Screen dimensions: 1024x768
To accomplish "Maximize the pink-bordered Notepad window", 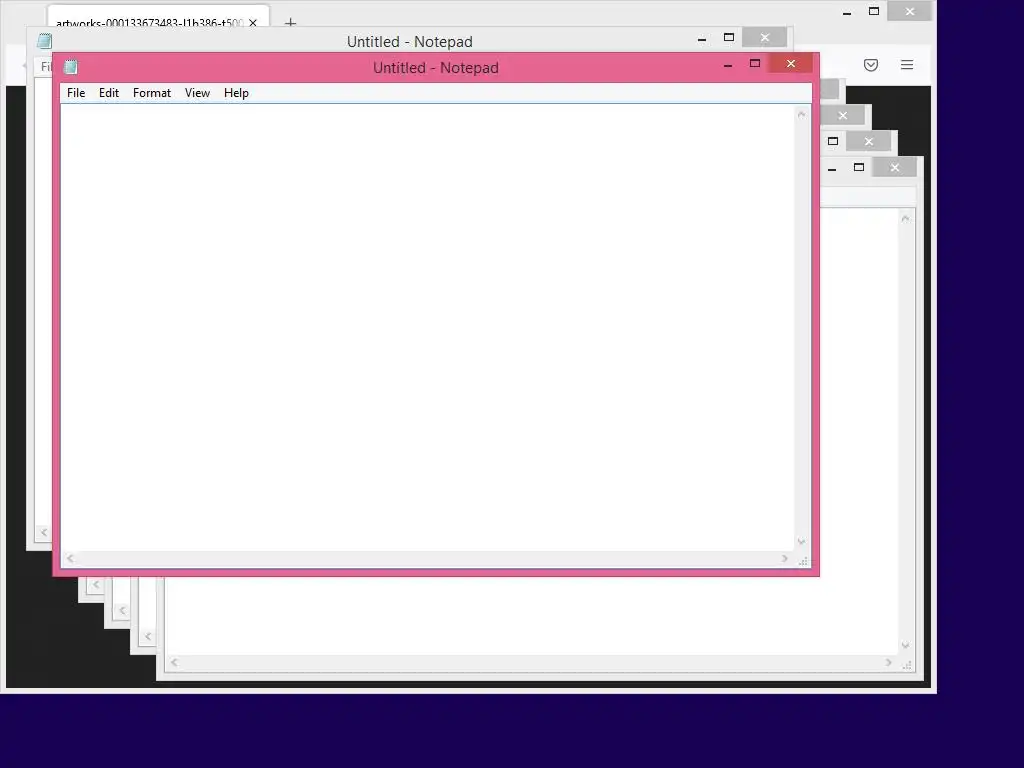I will (x=754, y=64).
